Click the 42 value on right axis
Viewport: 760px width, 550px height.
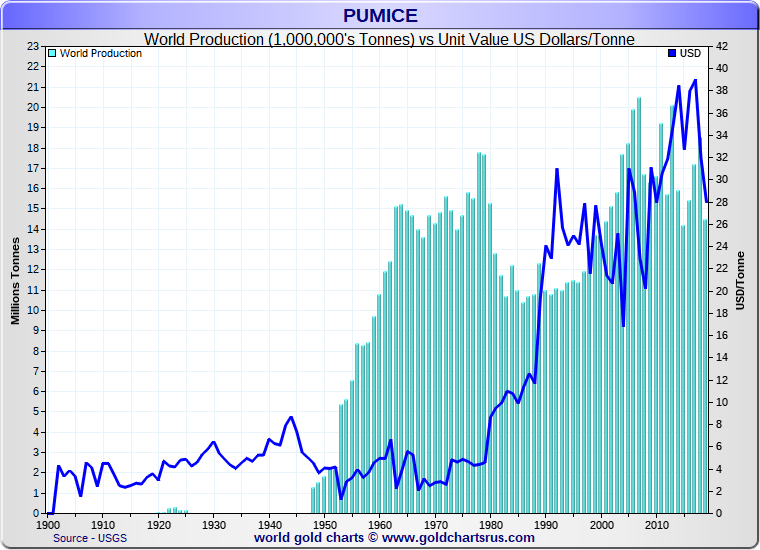click(x=722, y=47)
